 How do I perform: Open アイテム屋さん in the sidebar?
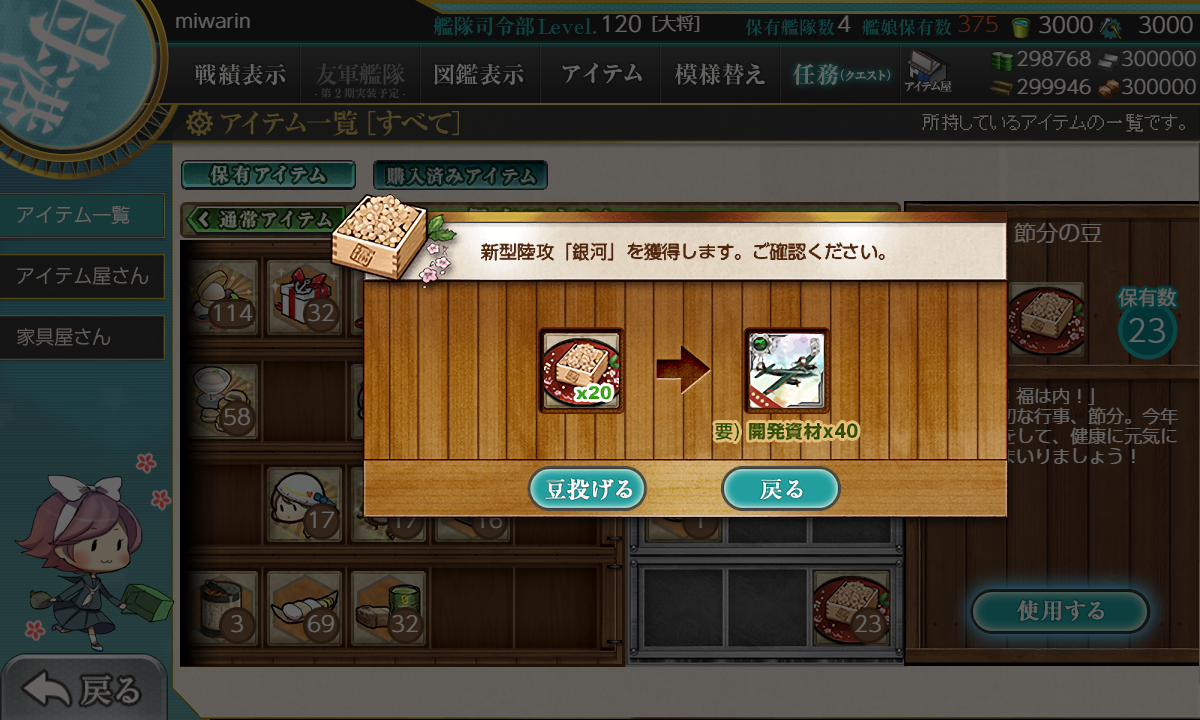click(82, 276)
